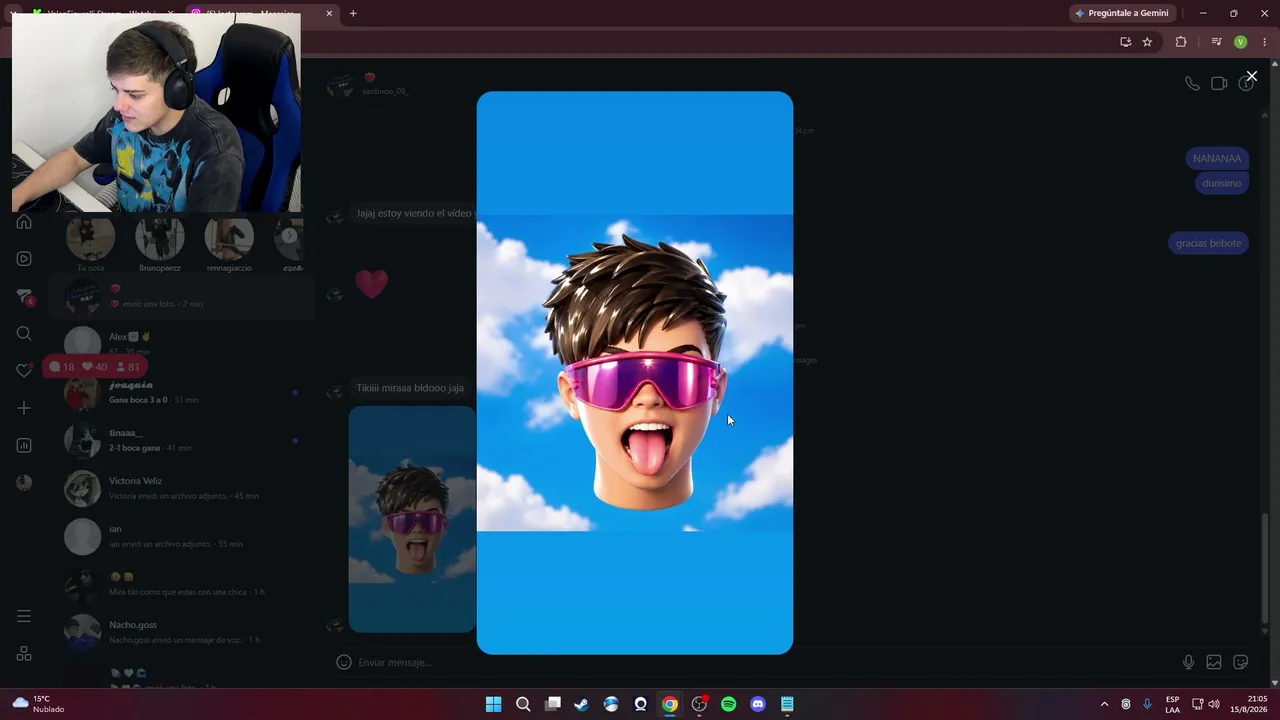The image size is (1280, 720).
Task: Click the sent message 'gracias bebote'
Action: point(1208,243)
